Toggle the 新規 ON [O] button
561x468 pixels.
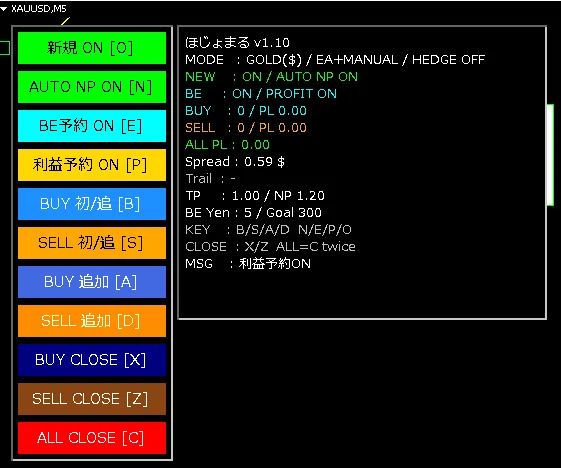coord(92,48)
